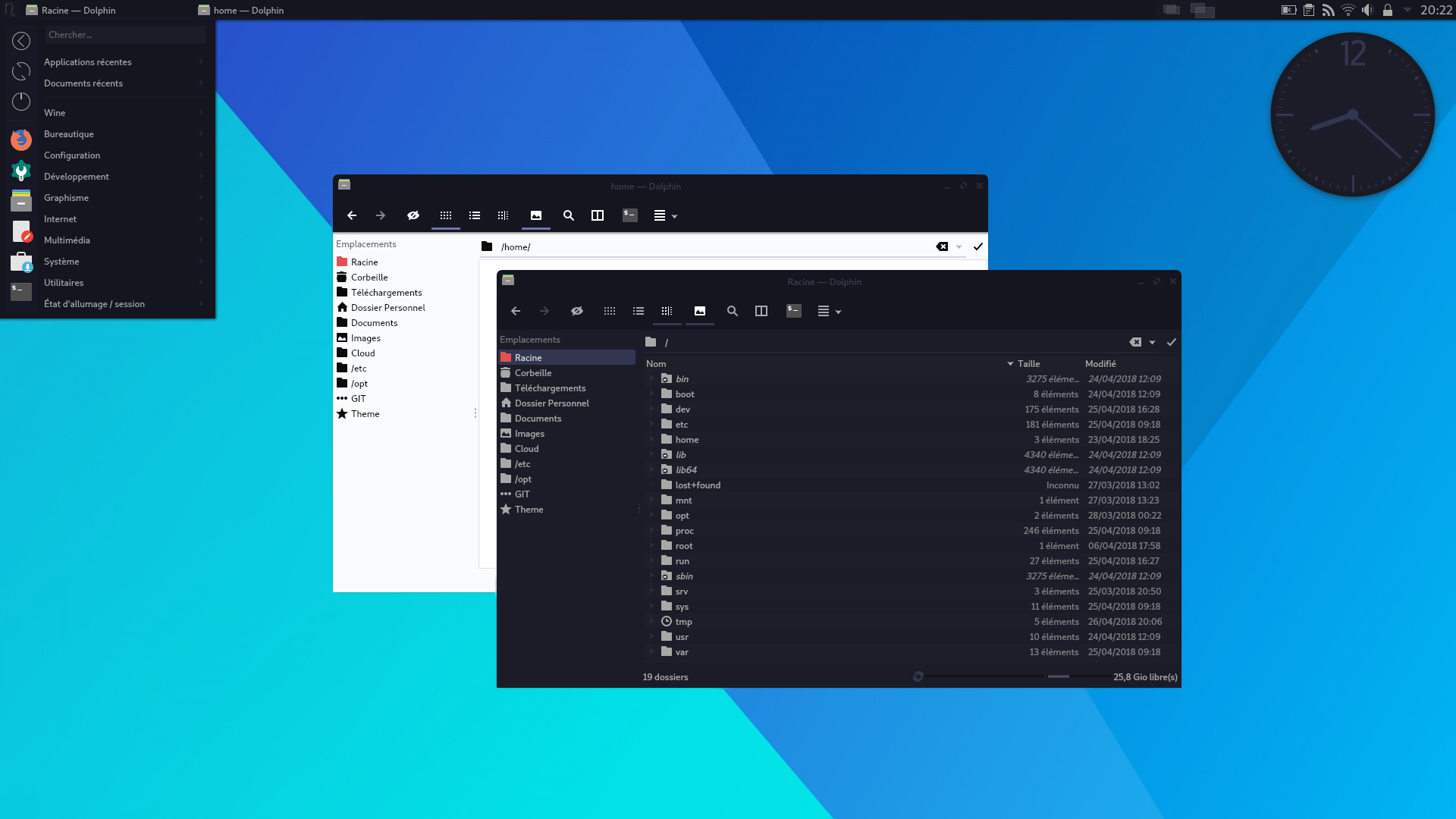Viewport: 1456px width, 819px height.
Task: Go back in the Racine Dolphin window
Action: click(x=516, y=311)
